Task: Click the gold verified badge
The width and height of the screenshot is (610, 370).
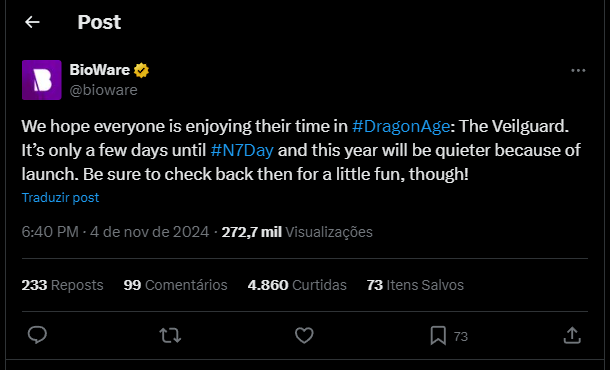Action: click(141, 70)
